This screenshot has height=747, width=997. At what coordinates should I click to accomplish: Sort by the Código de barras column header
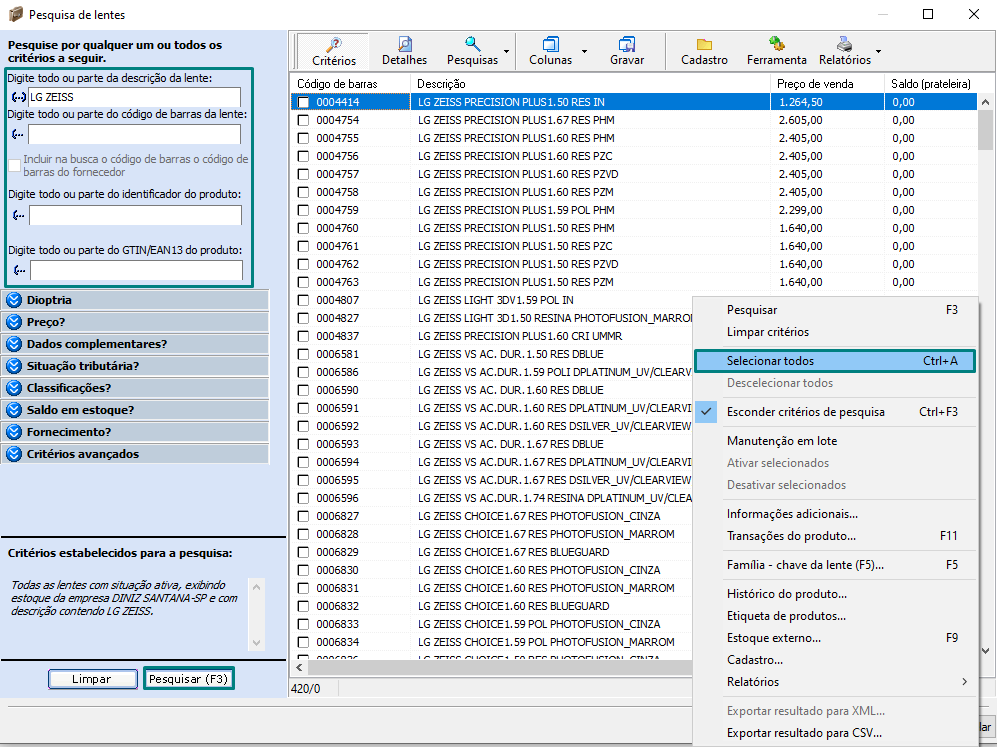point(350,84)
